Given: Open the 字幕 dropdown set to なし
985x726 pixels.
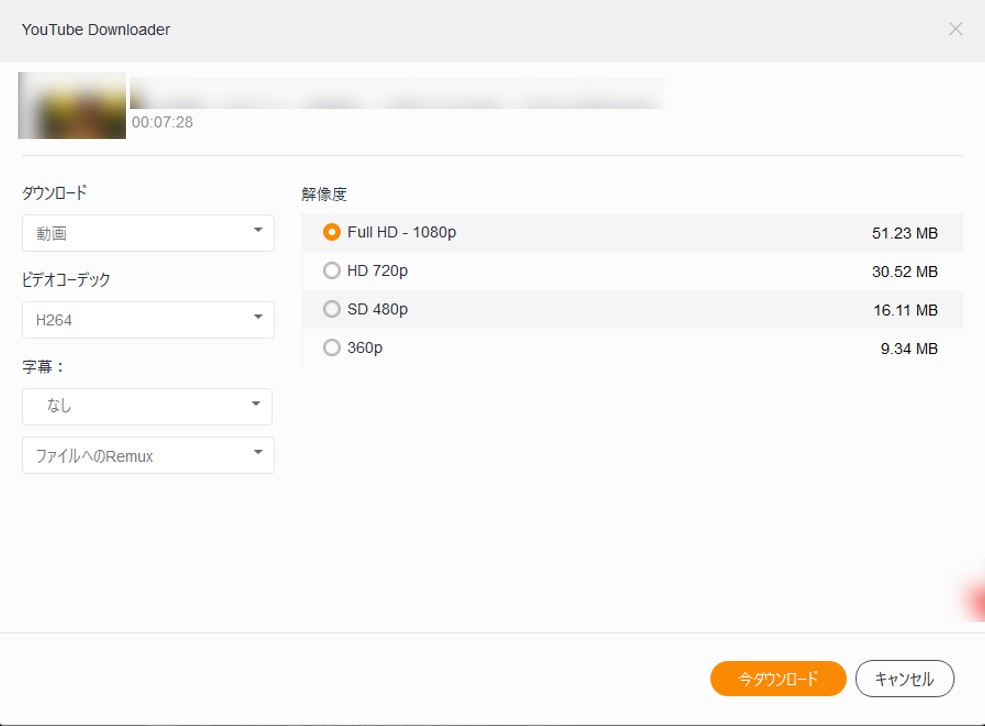Looking at the screenshot, I should (147, 406).
